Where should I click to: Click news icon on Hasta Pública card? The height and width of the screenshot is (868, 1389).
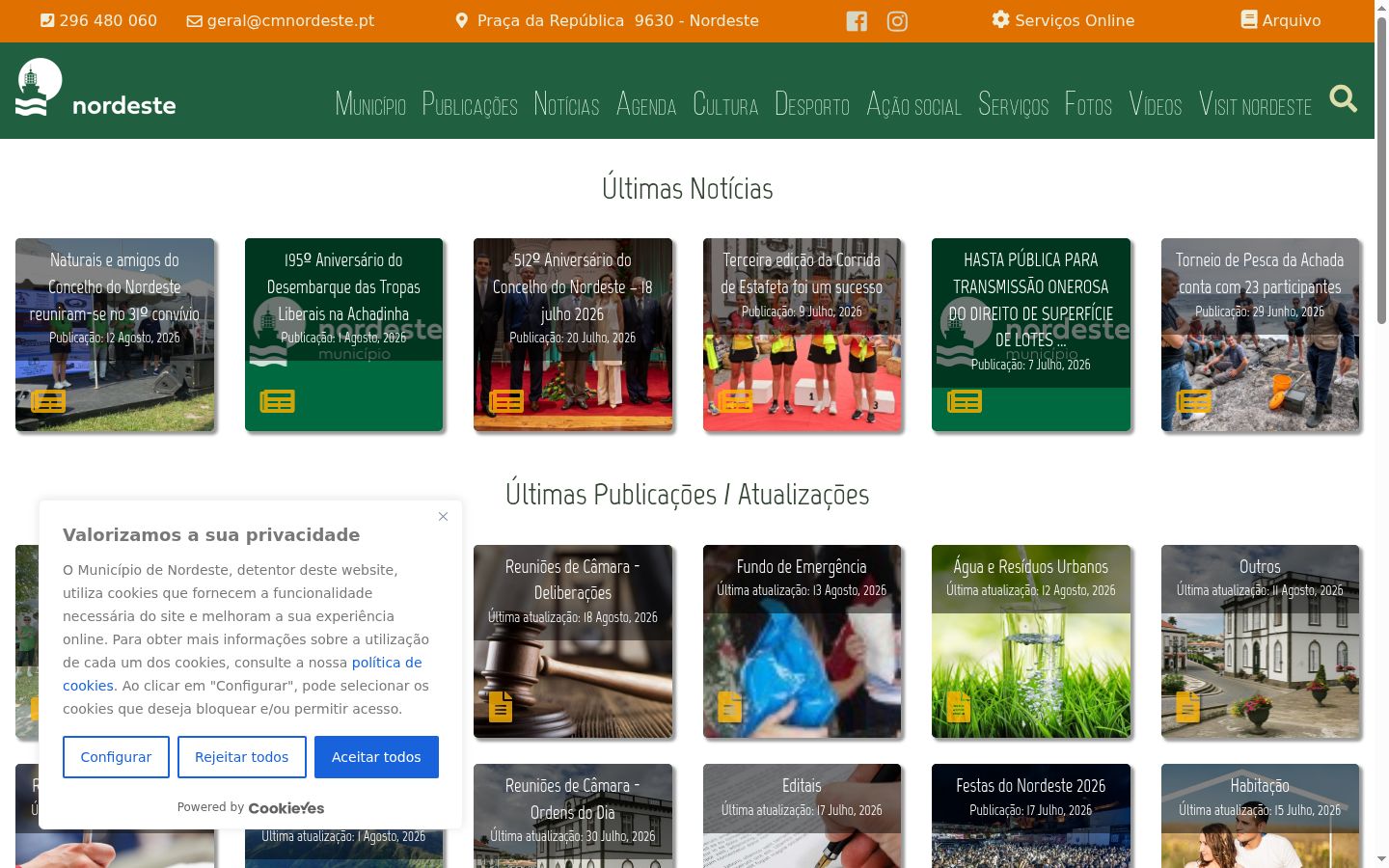pos(965,401)
